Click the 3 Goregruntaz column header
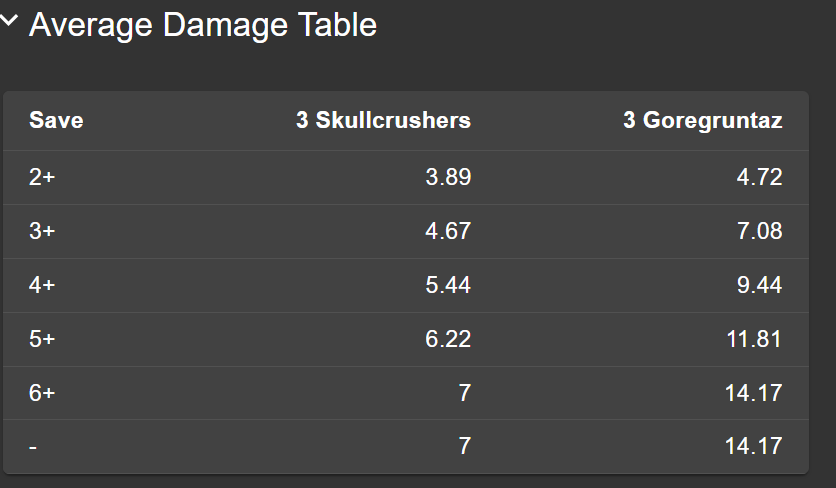This screenshot has width=836, height=488. coord(702,121)
